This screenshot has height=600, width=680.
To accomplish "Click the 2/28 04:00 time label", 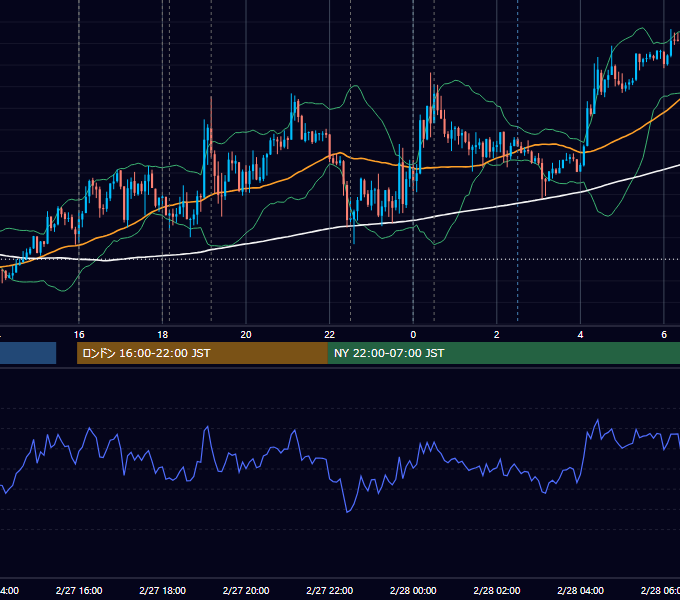I will click(x=580, y=590).
